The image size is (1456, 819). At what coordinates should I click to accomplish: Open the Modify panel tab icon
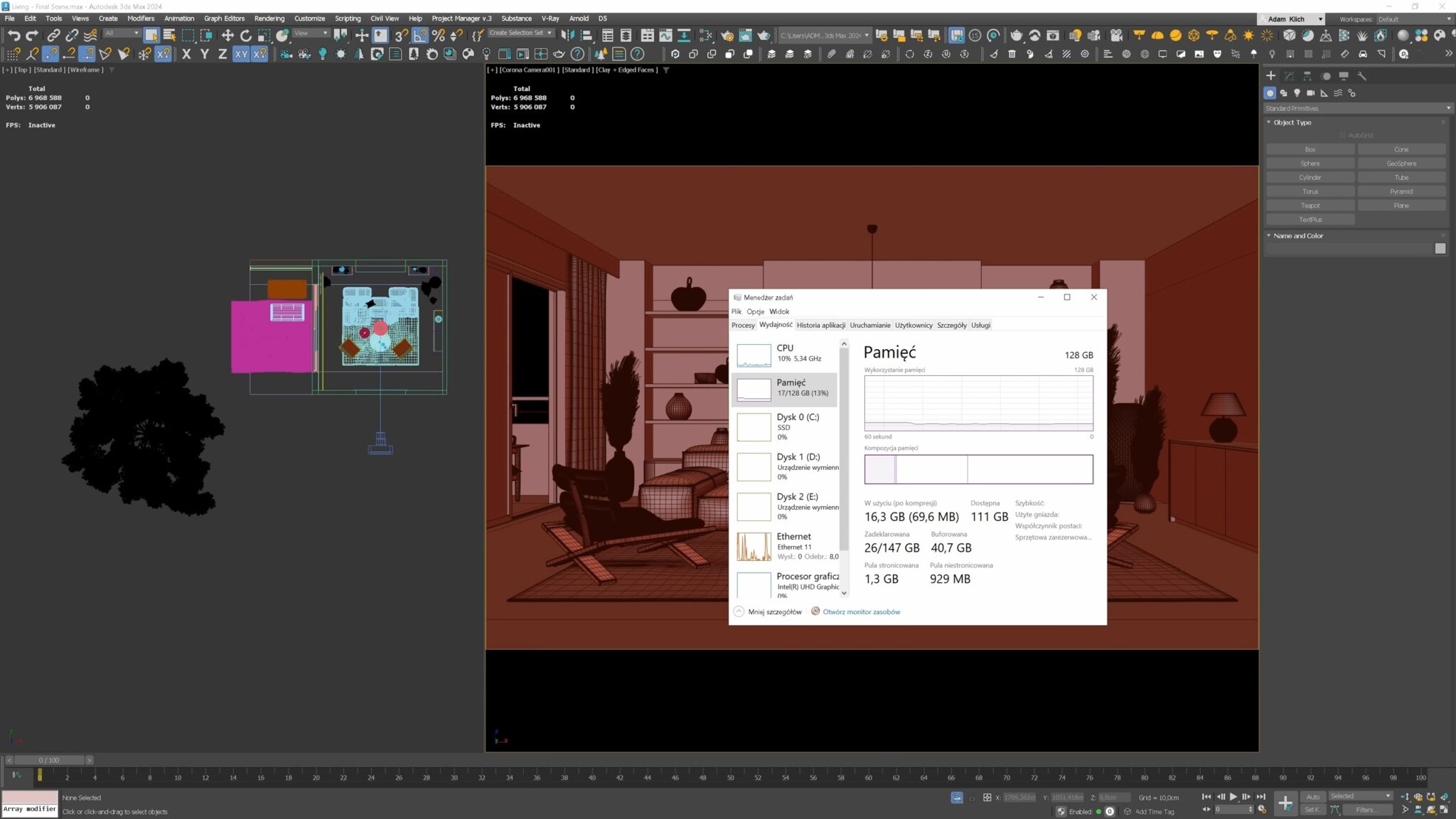point(1289,76)
